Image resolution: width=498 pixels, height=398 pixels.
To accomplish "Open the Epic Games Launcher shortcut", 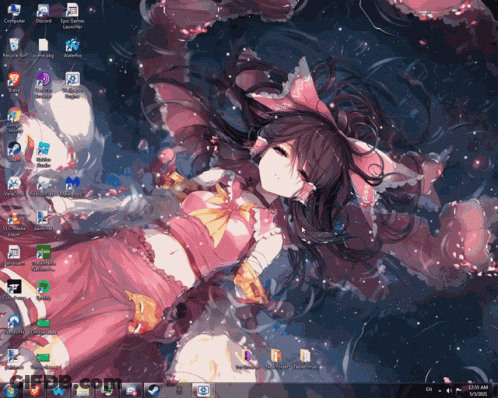I will click(x=72, y=16).
